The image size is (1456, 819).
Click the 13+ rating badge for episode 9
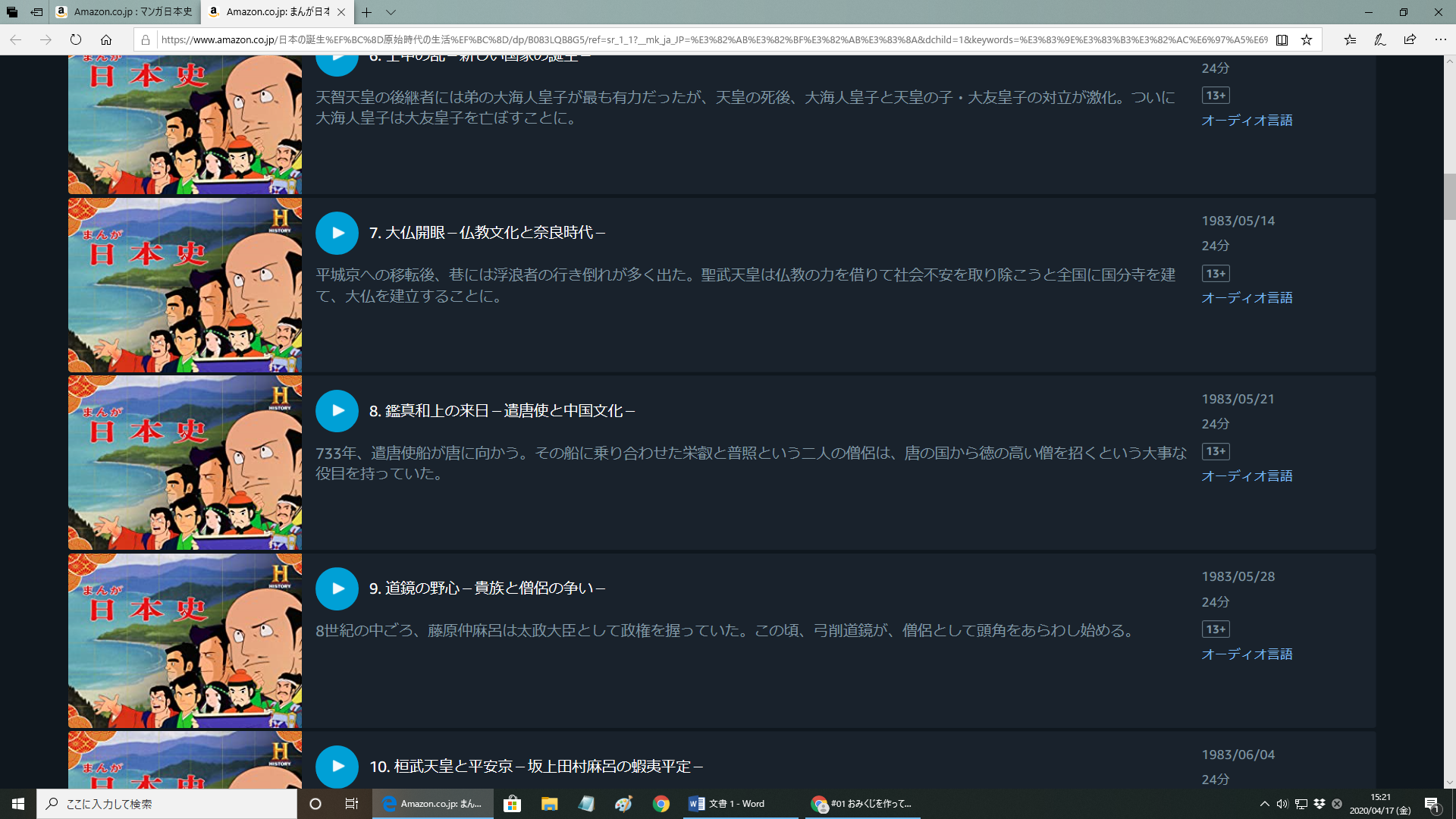tap(1216, 629)
